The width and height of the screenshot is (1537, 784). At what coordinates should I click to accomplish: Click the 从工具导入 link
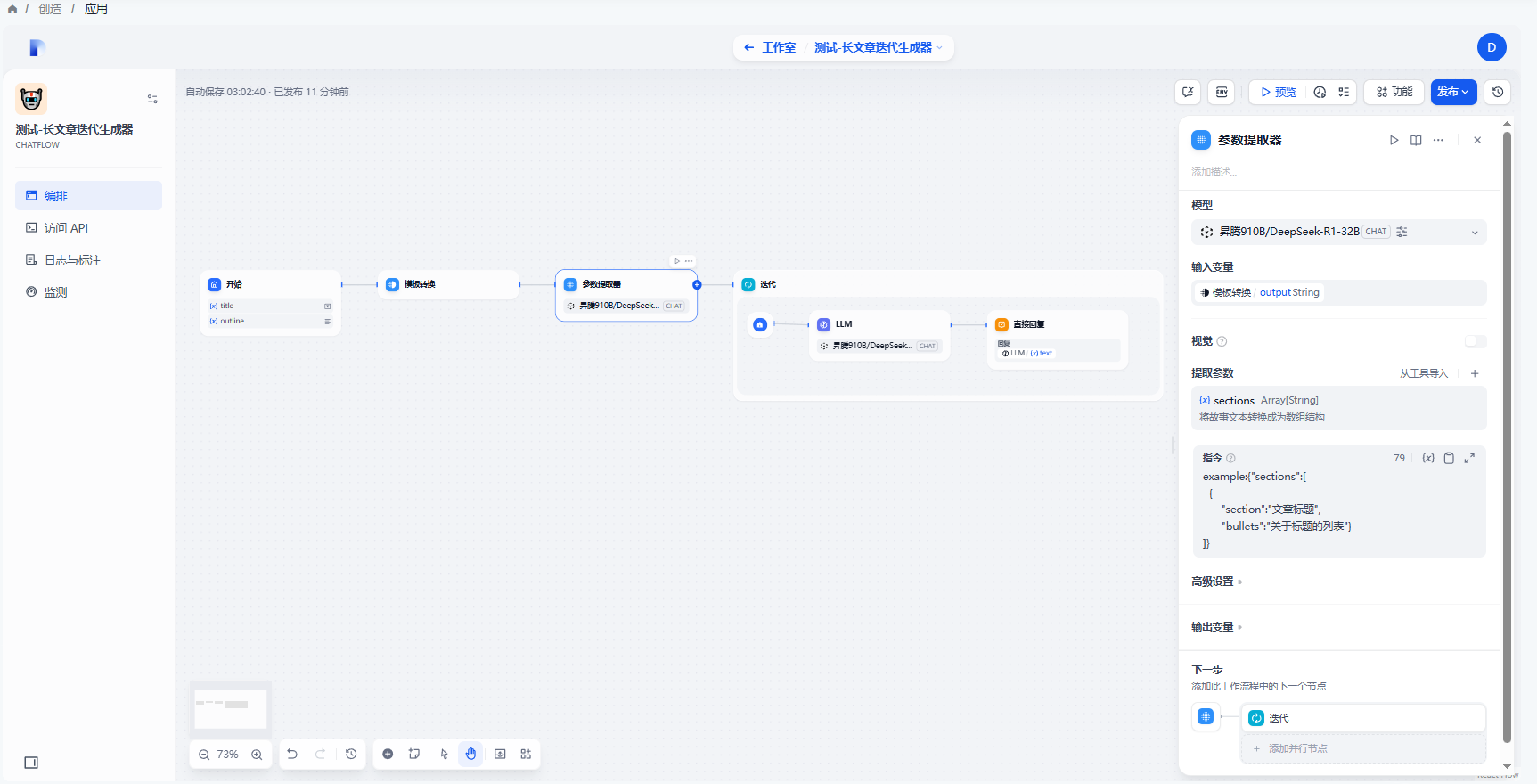[x=1423, y=373]
